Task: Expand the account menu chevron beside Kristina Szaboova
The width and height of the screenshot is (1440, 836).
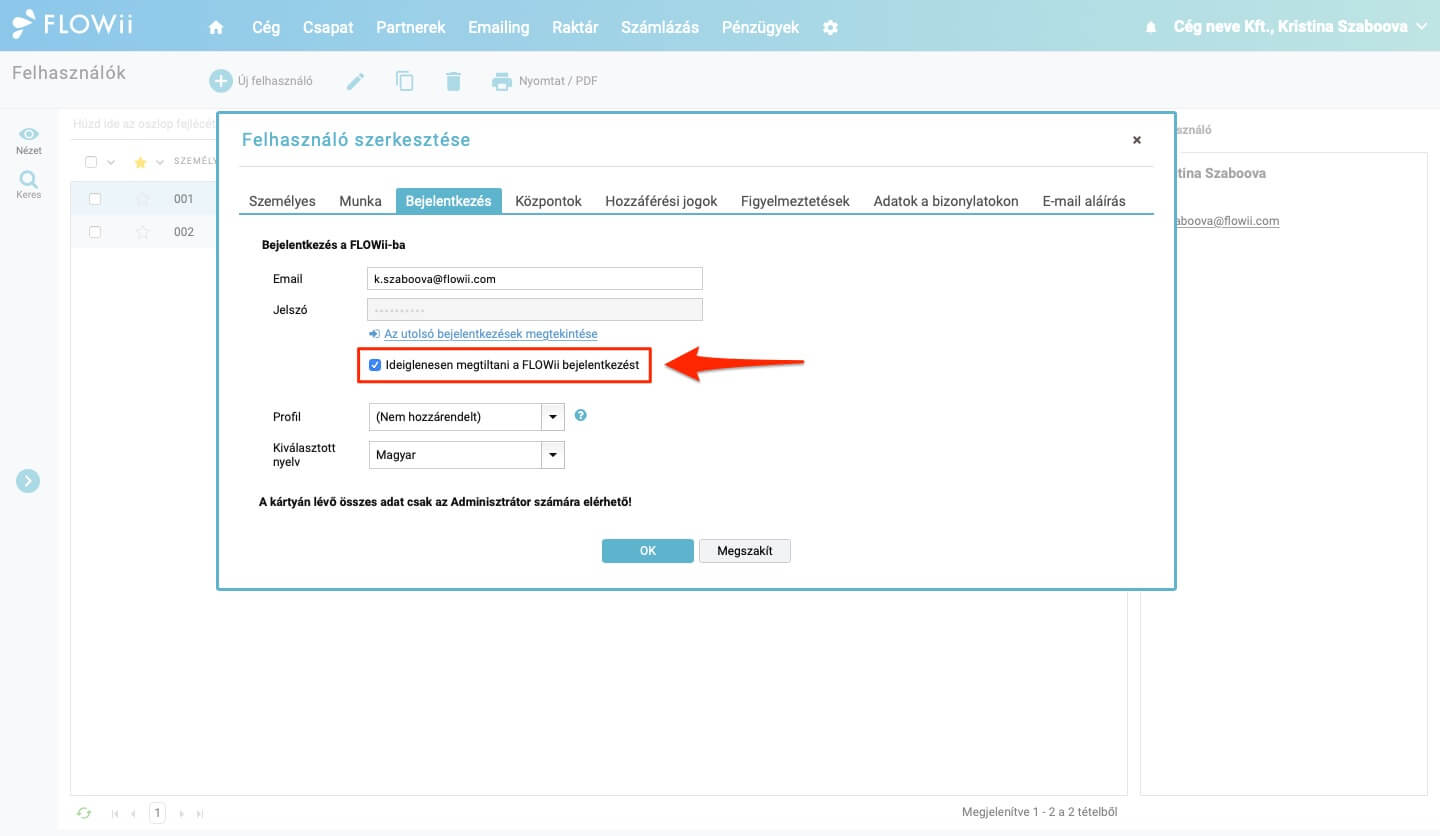Action: coord(1423,27)
